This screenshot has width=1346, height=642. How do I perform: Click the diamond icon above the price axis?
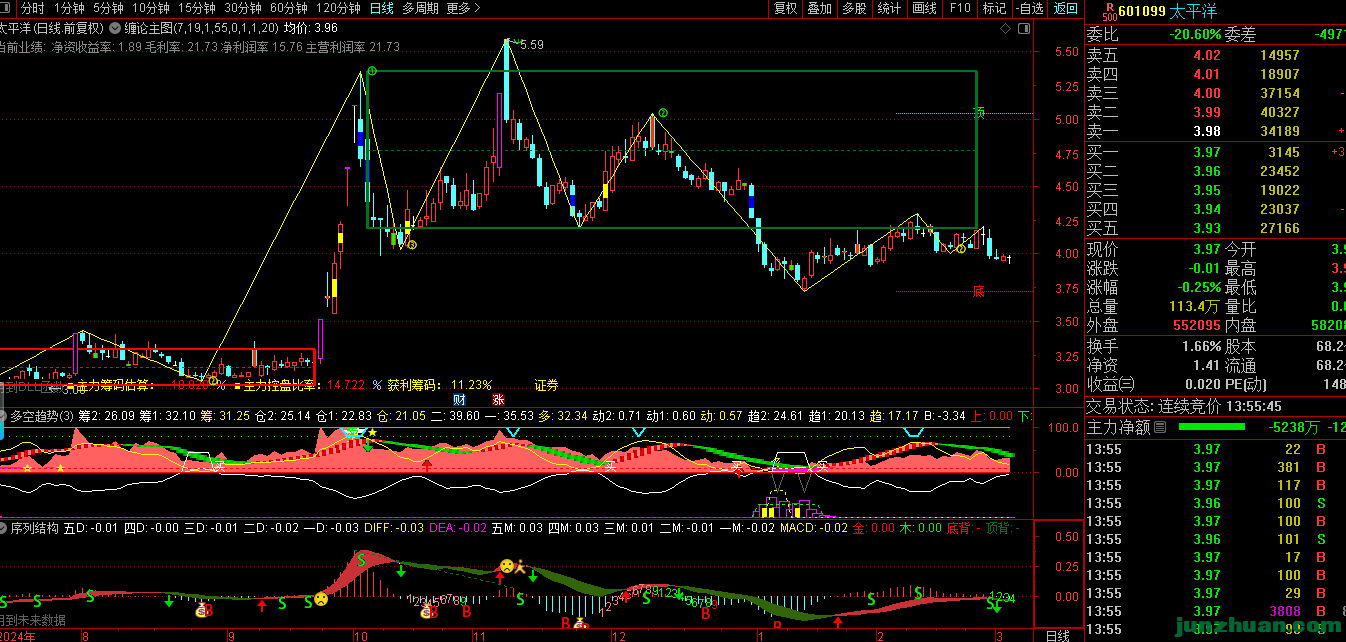tap(1006, 29)
